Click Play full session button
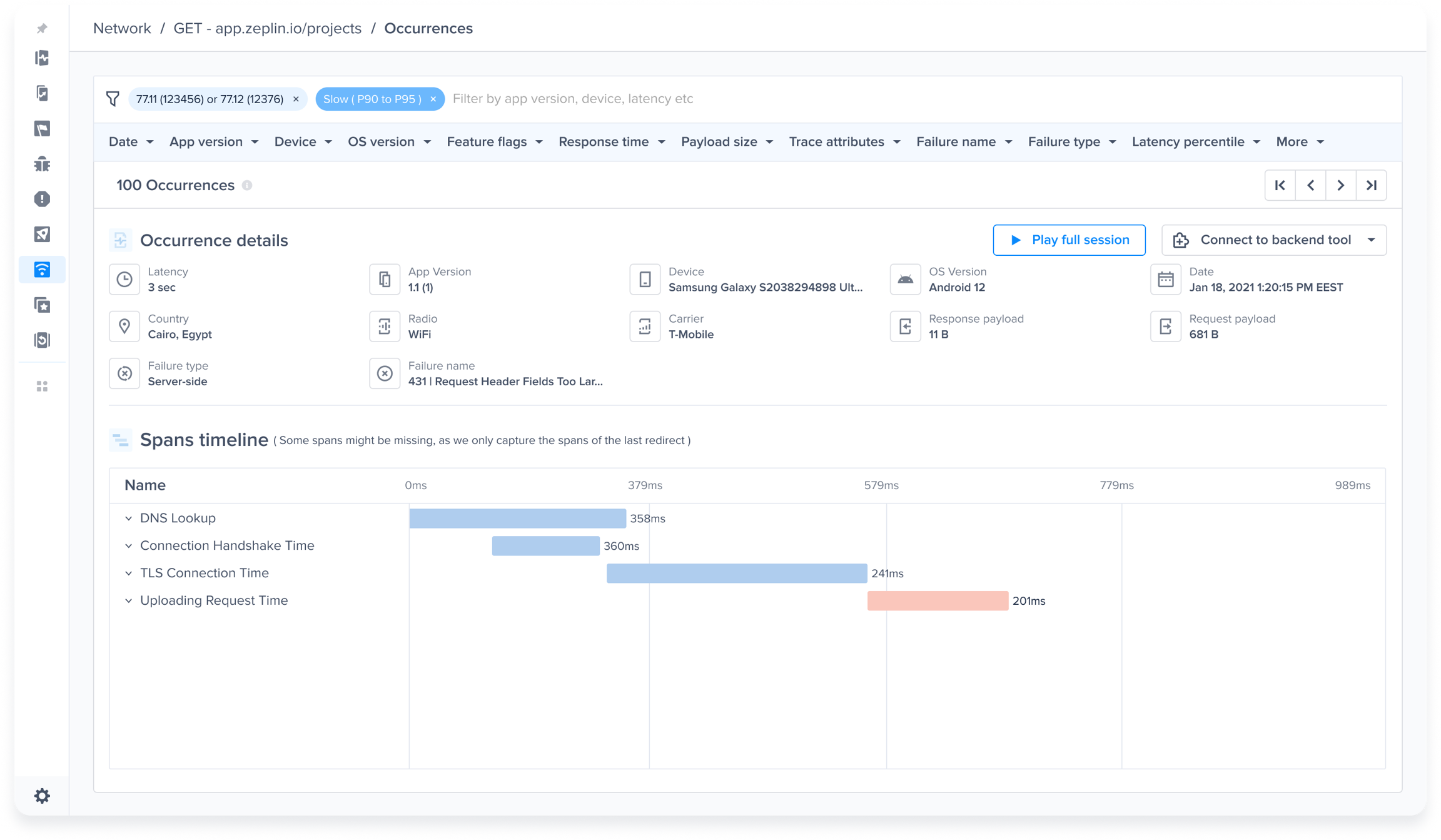 pyautogui.click(x=1069, y=240)
